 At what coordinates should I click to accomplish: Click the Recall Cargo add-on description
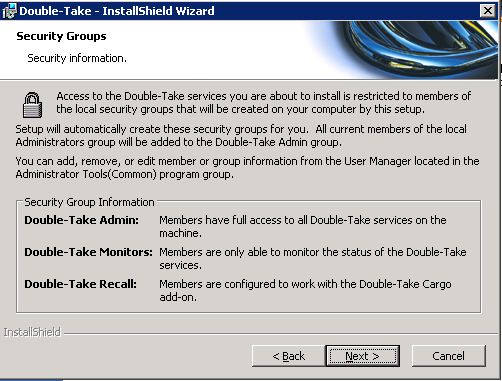click(x=305, y=290)
